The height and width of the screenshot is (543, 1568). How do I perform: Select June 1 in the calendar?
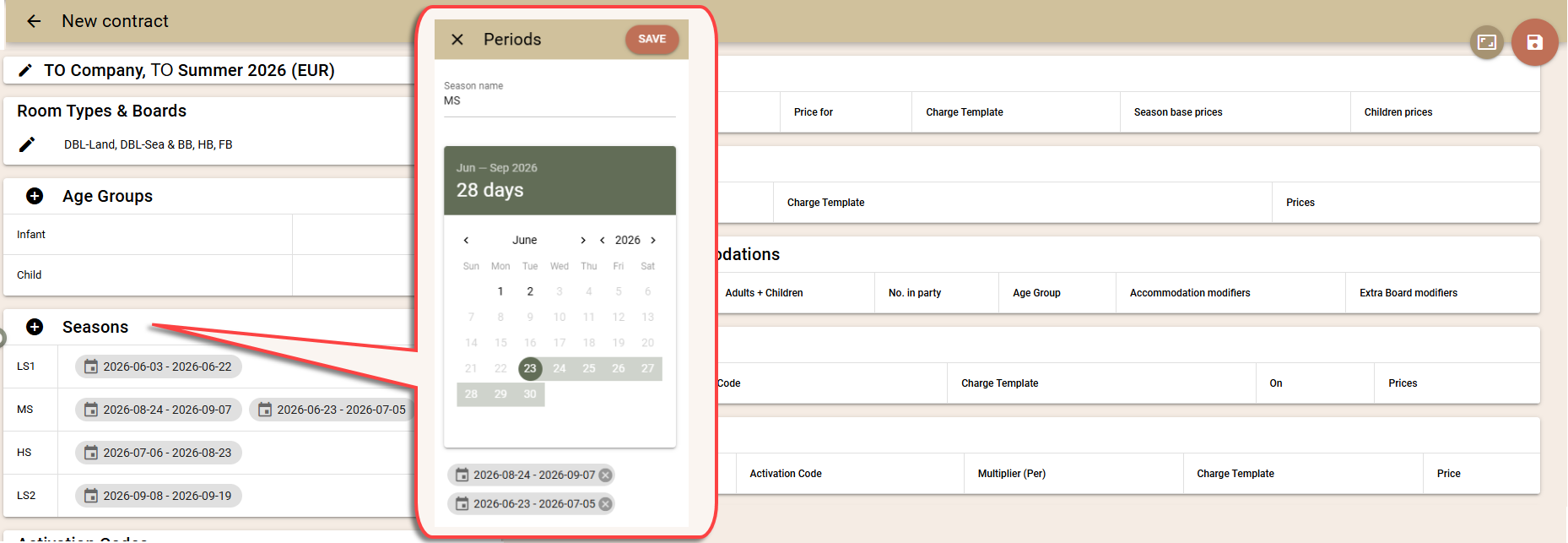(500, 291)
